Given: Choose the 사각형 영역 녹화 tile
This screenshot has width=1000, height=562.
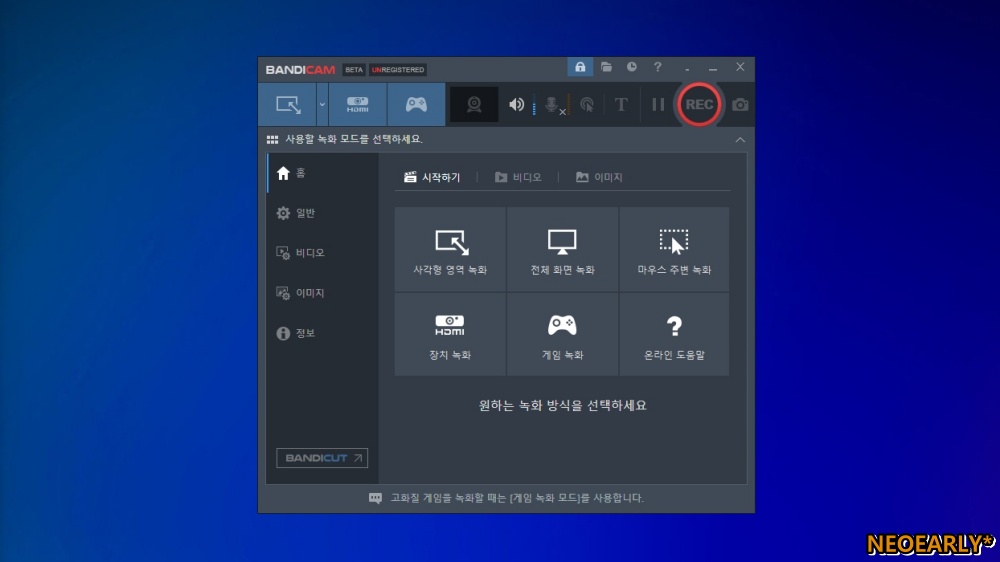Looking at the screenshot, I should (450, 249).
